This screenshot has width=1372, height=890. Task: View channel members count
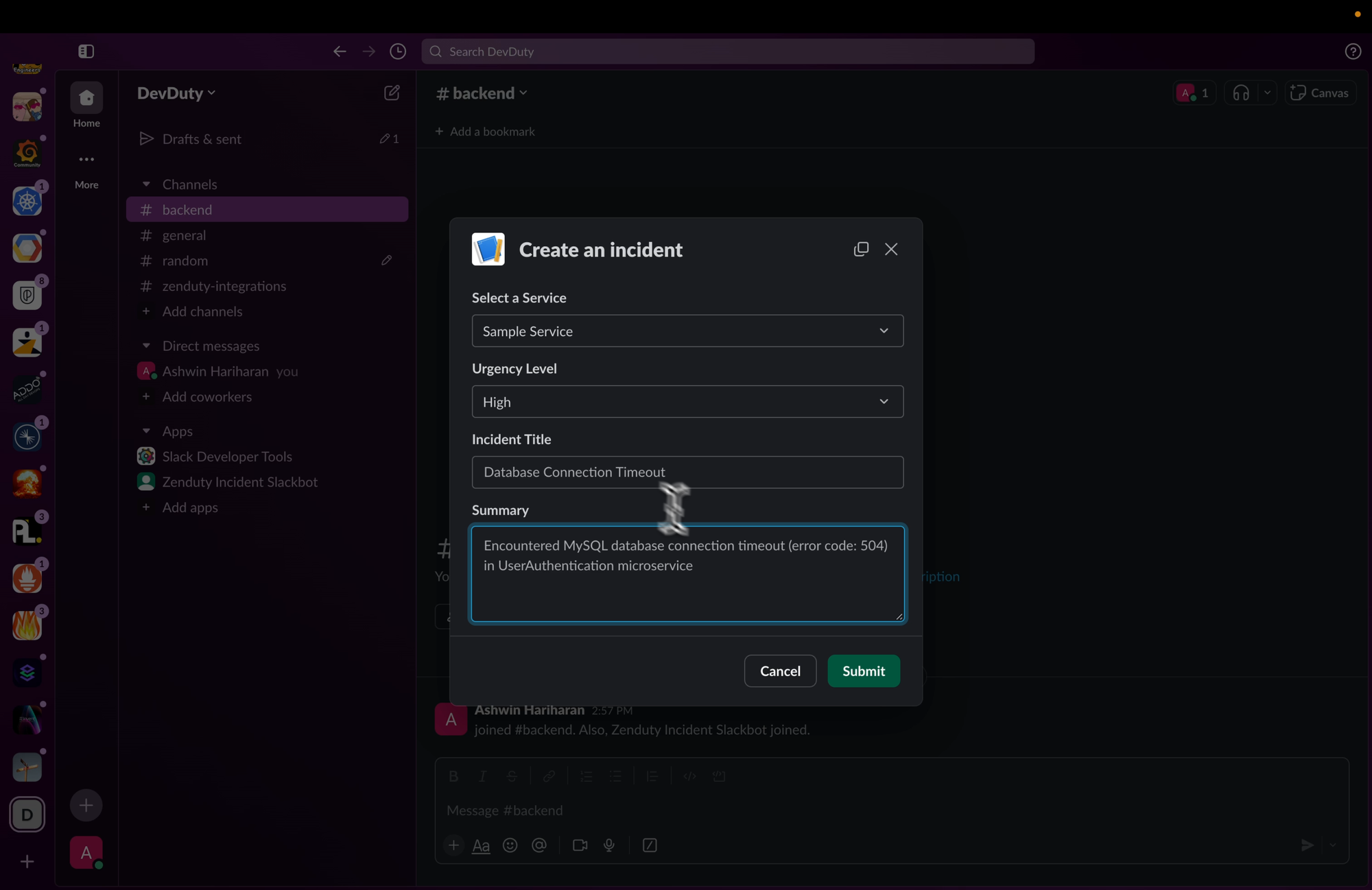[1194, 93]
